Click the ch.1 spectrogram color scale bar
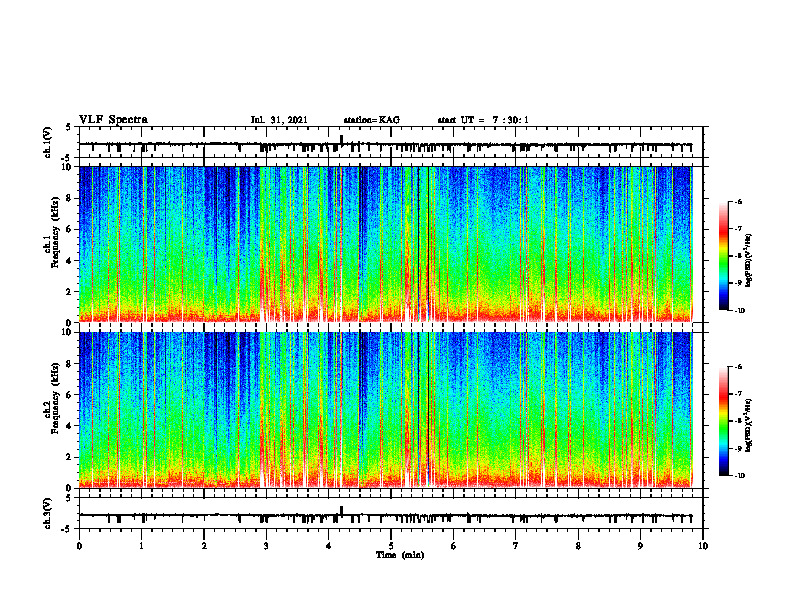Image resolution: width=792 pixels, height=612 pixels. (x=723, y=256)
